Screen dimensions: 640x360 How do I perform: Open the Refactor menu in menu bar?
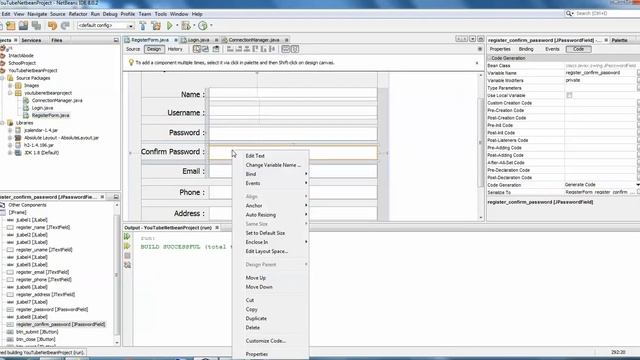tap(78, 14)
